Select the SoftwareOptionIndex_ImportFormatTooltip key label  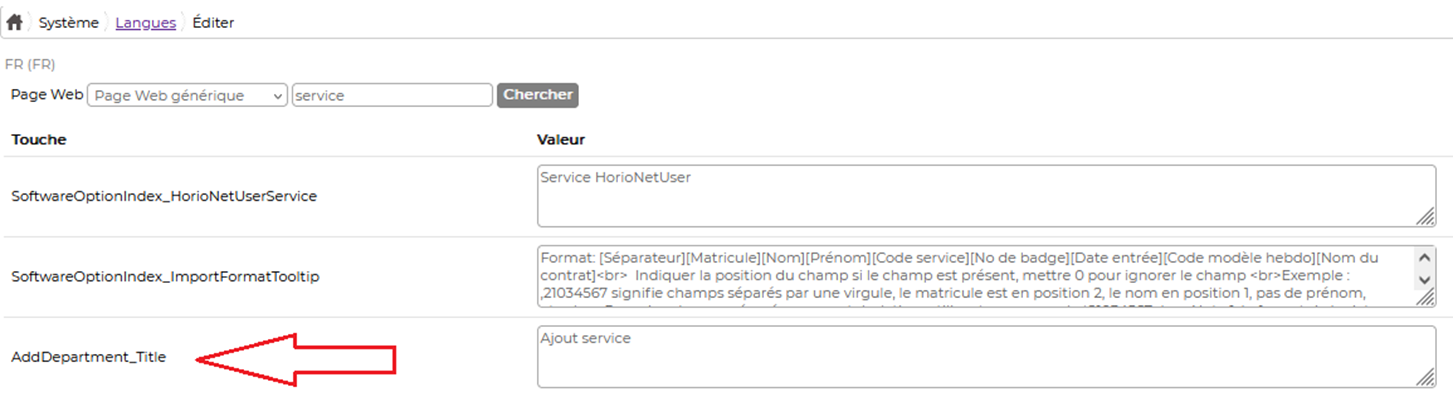(165, 277)
